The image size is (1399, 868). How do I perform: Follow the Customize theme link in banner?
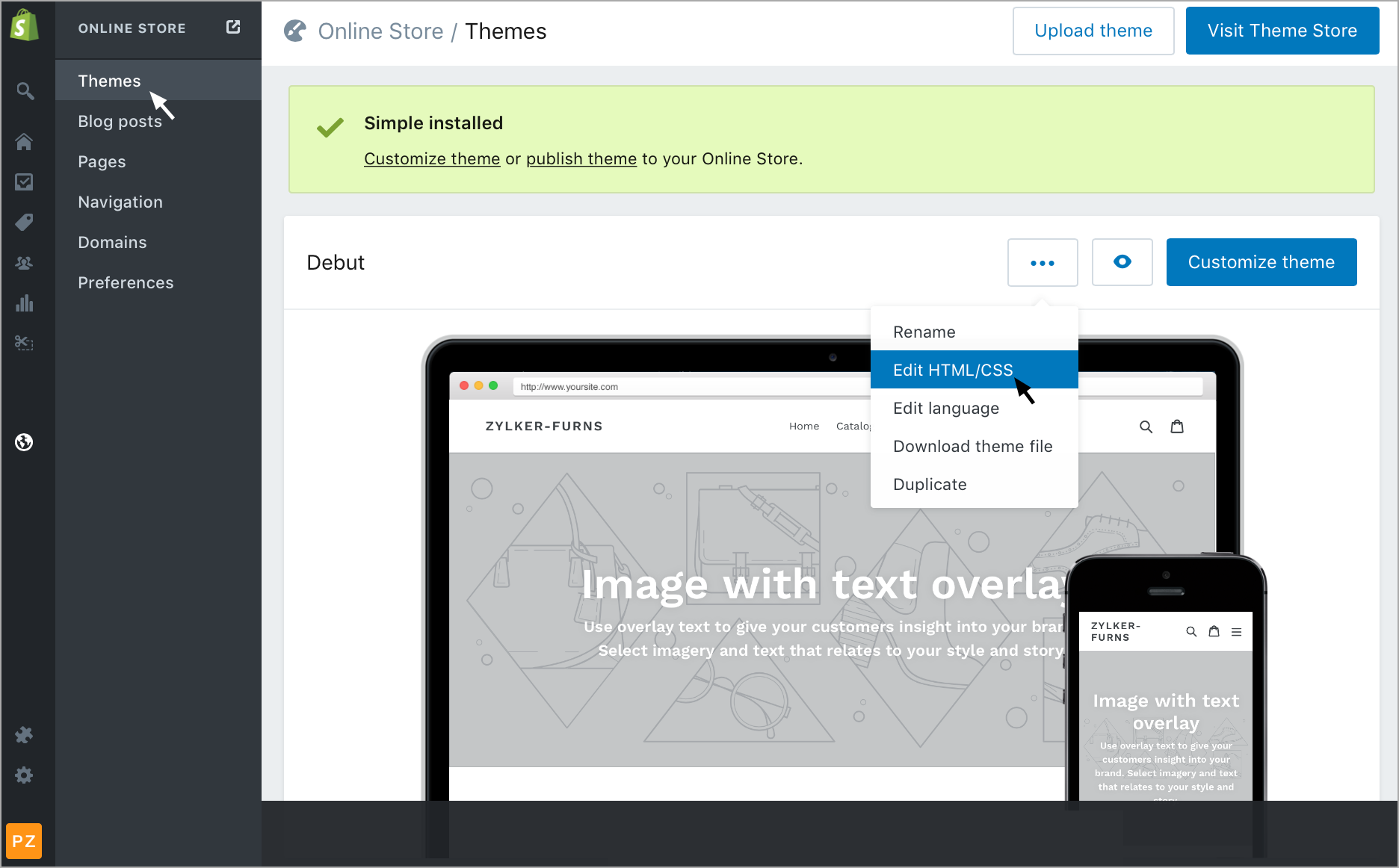[432, 159]
